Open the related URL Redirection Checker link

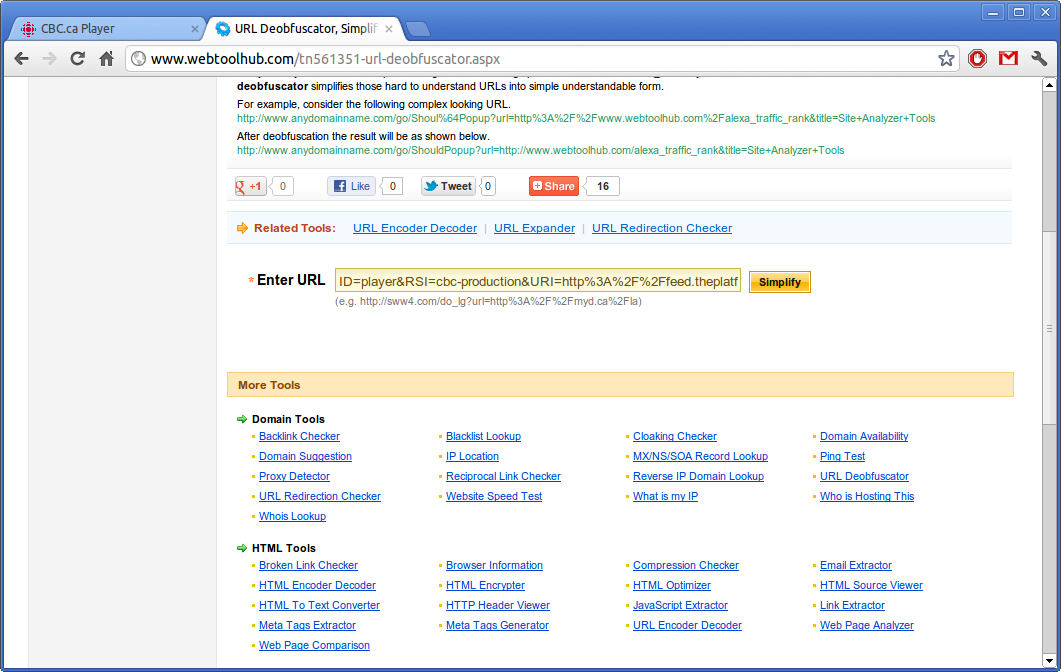click(662, 228)
